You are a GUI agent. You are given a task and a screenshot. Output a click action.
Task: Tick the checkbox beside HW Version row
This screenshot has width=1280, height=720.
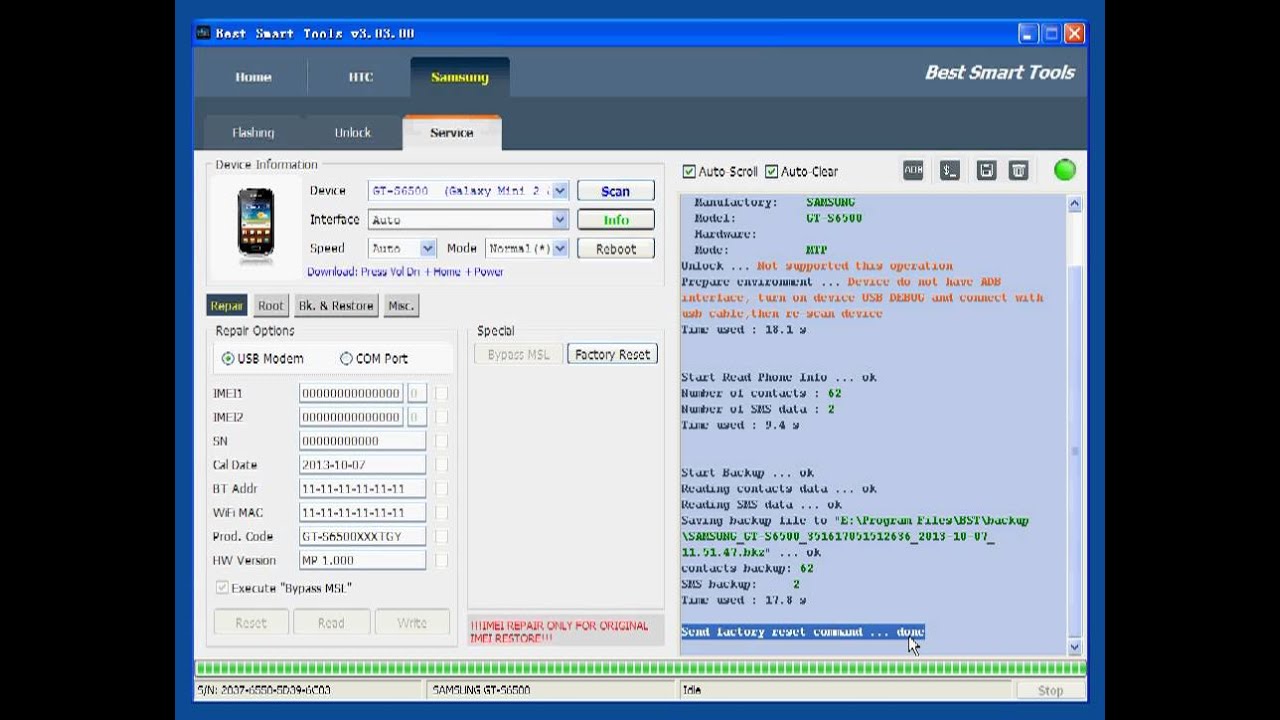pyautogui.click(x=441, y=561)
